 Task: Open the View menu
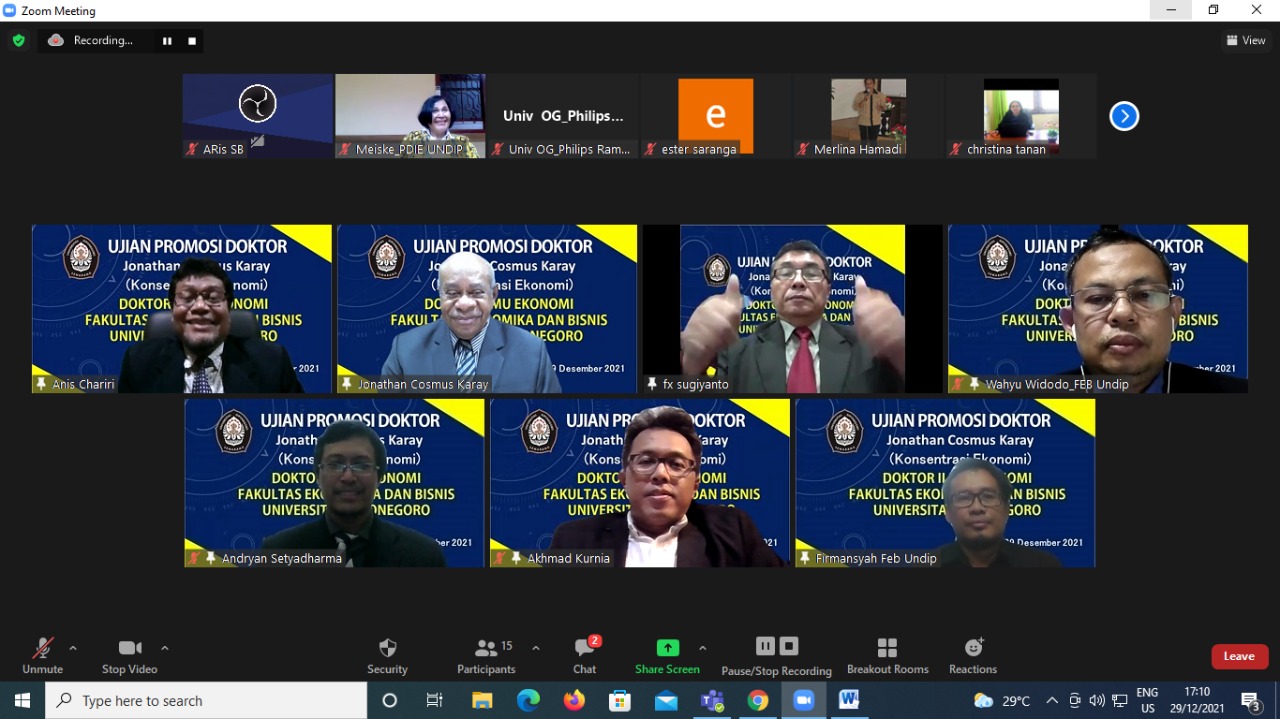pos(1246,41)
